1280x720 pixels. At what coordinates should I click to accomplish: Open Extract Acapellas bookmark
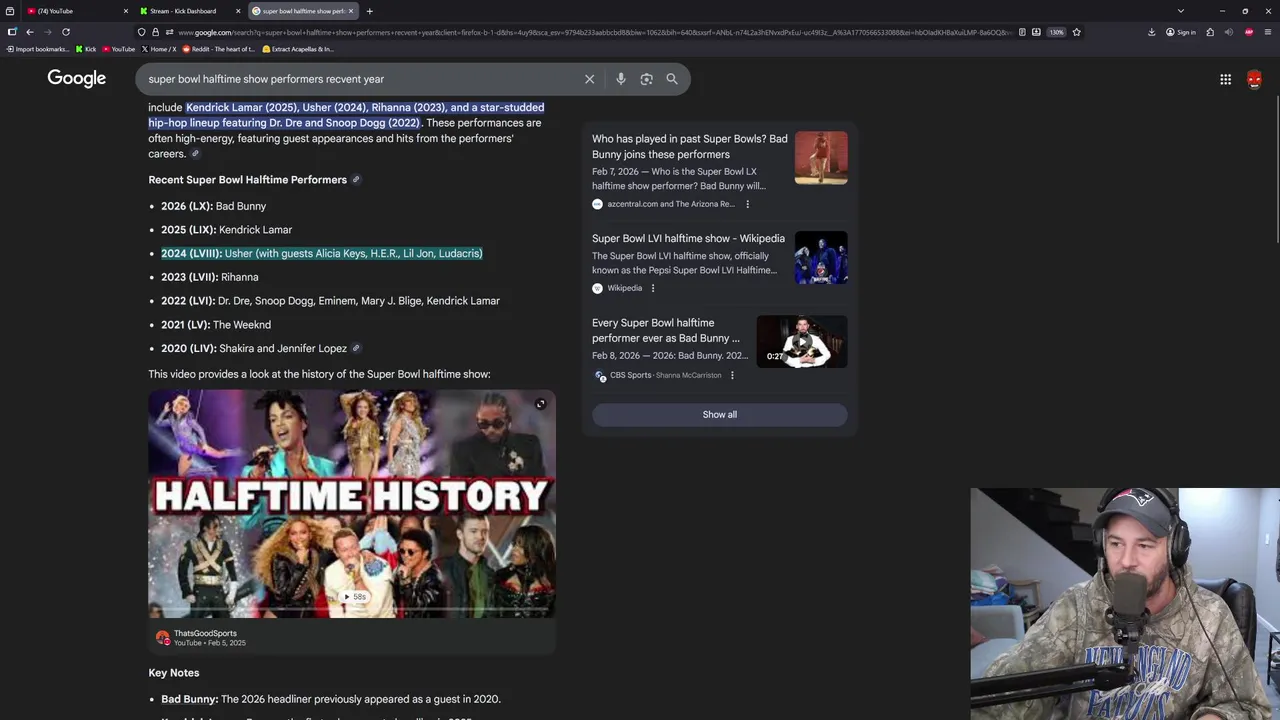[298, 49]
